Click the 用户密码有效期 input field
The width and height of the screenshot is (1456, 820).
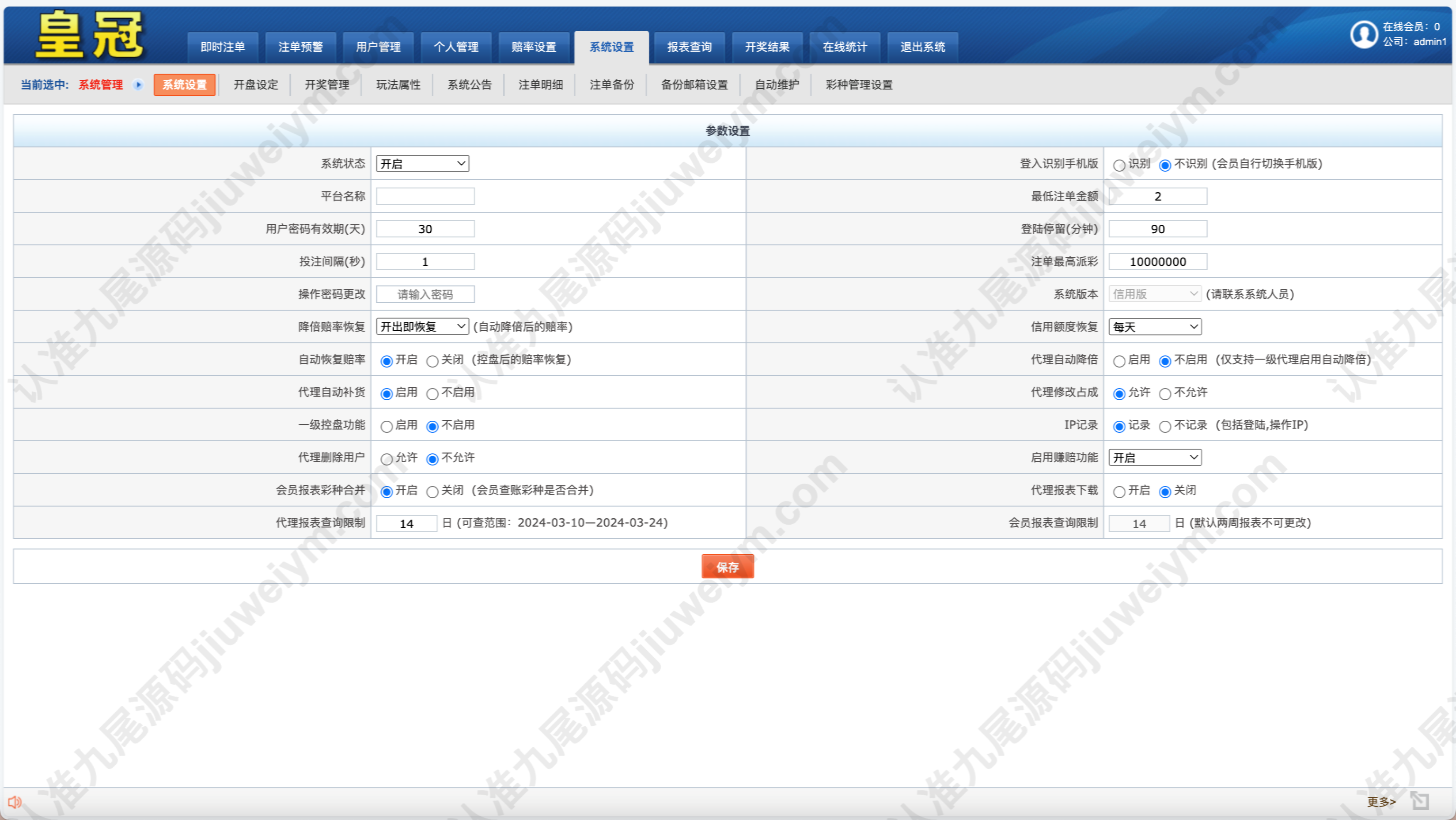425,229
